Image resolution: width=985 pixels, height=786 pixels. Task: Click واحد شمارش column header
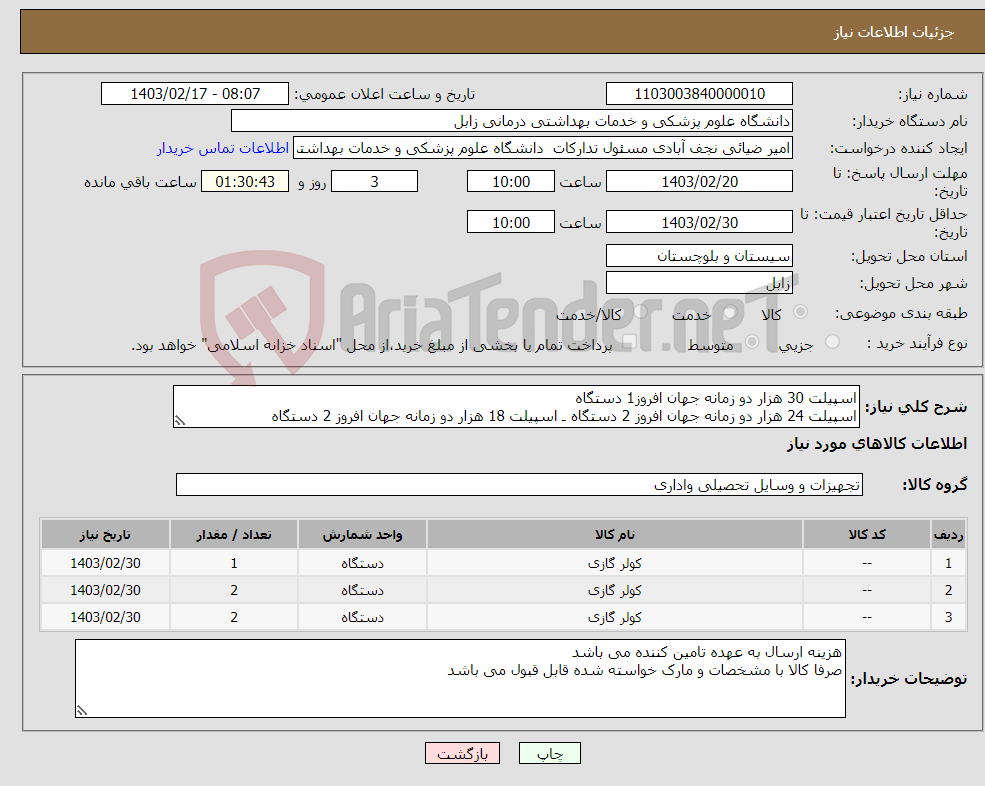pos(362,535)
